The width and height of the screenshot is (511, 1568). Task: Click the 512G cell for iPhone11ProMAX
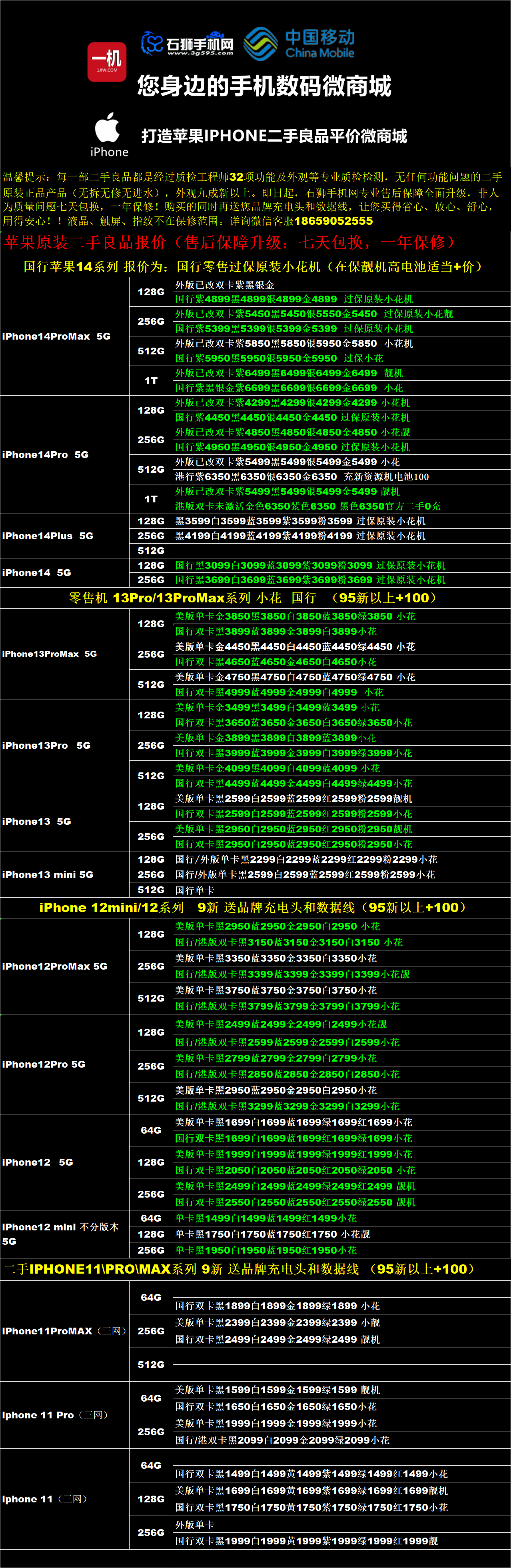151,1365
